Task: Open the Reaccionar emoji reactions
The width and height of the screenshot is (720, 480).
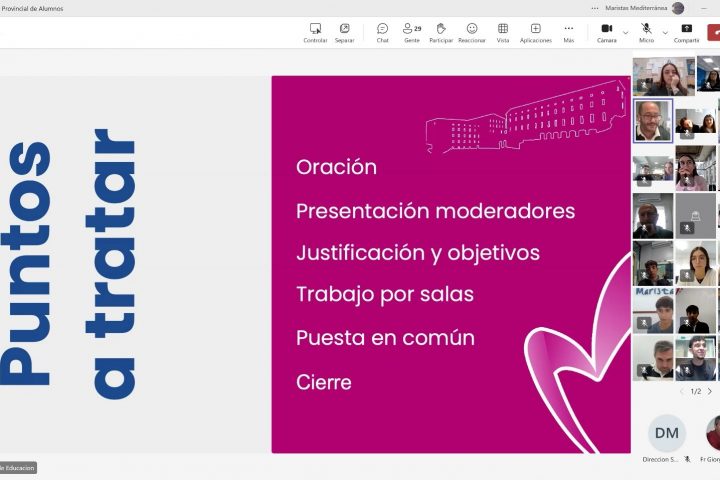Action: (x=472, y=29)
